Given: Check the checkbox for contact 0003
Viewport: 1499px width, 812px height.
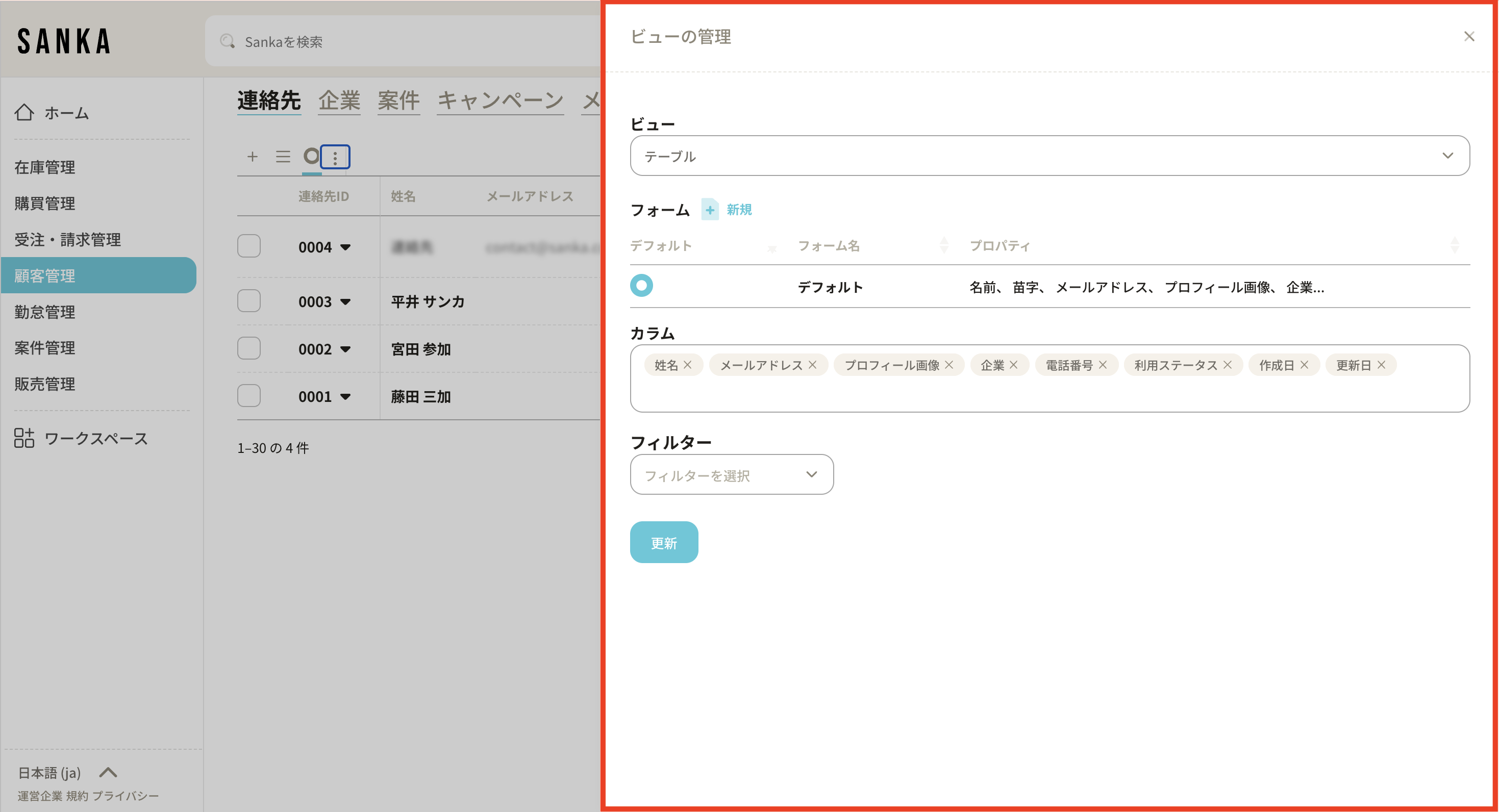Looking at the screenshot, I should (x=248, y=301).
